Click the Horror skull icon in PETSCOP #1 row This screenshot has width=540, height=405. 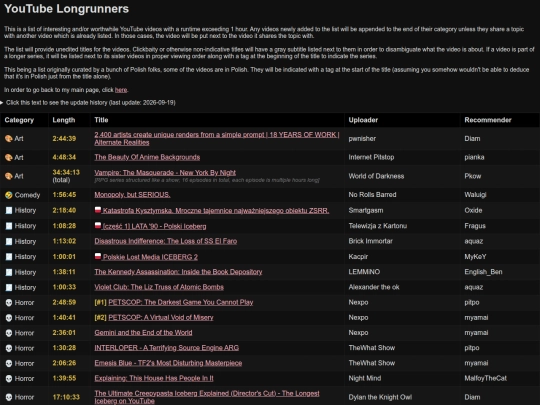click(x=9, y=303)
